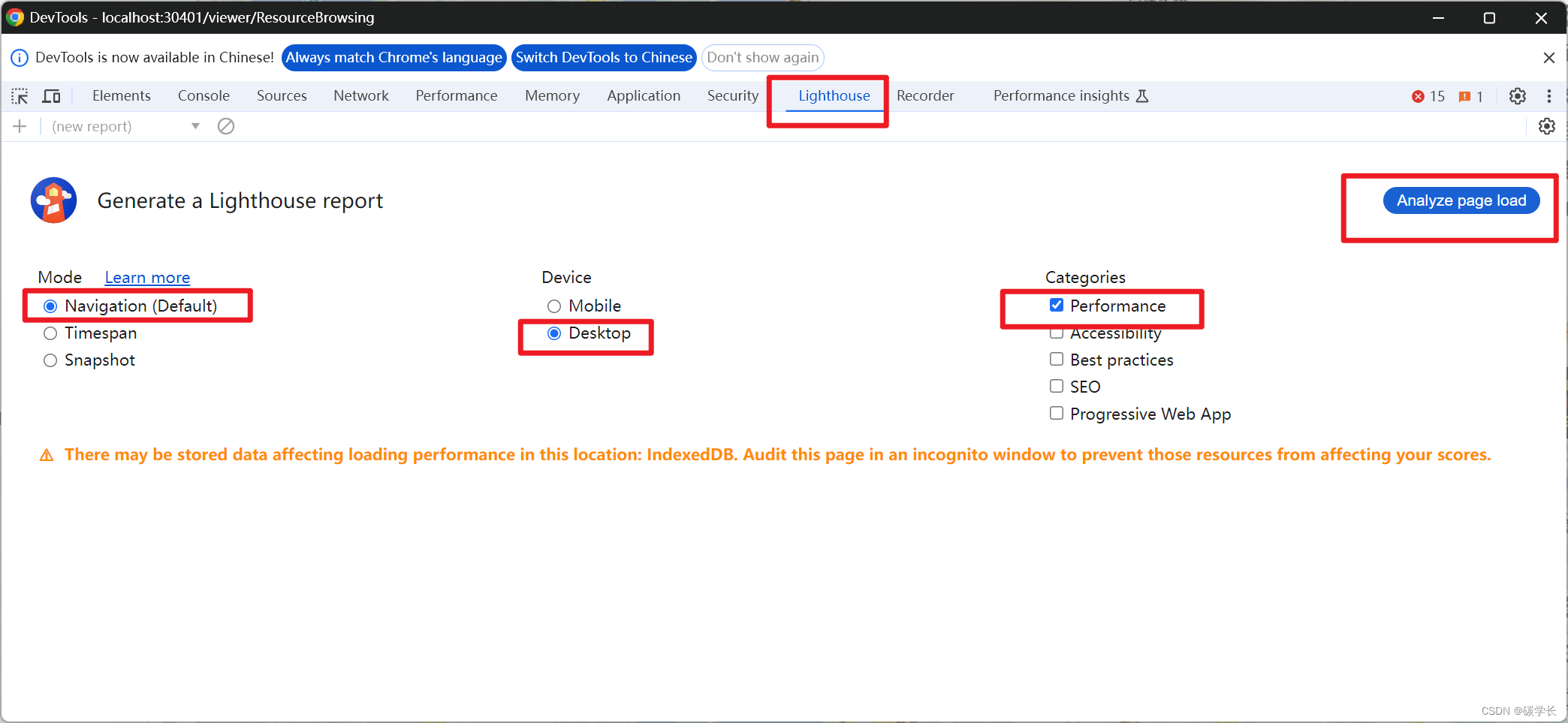Open the Performance insights tab

point(1061,96)
